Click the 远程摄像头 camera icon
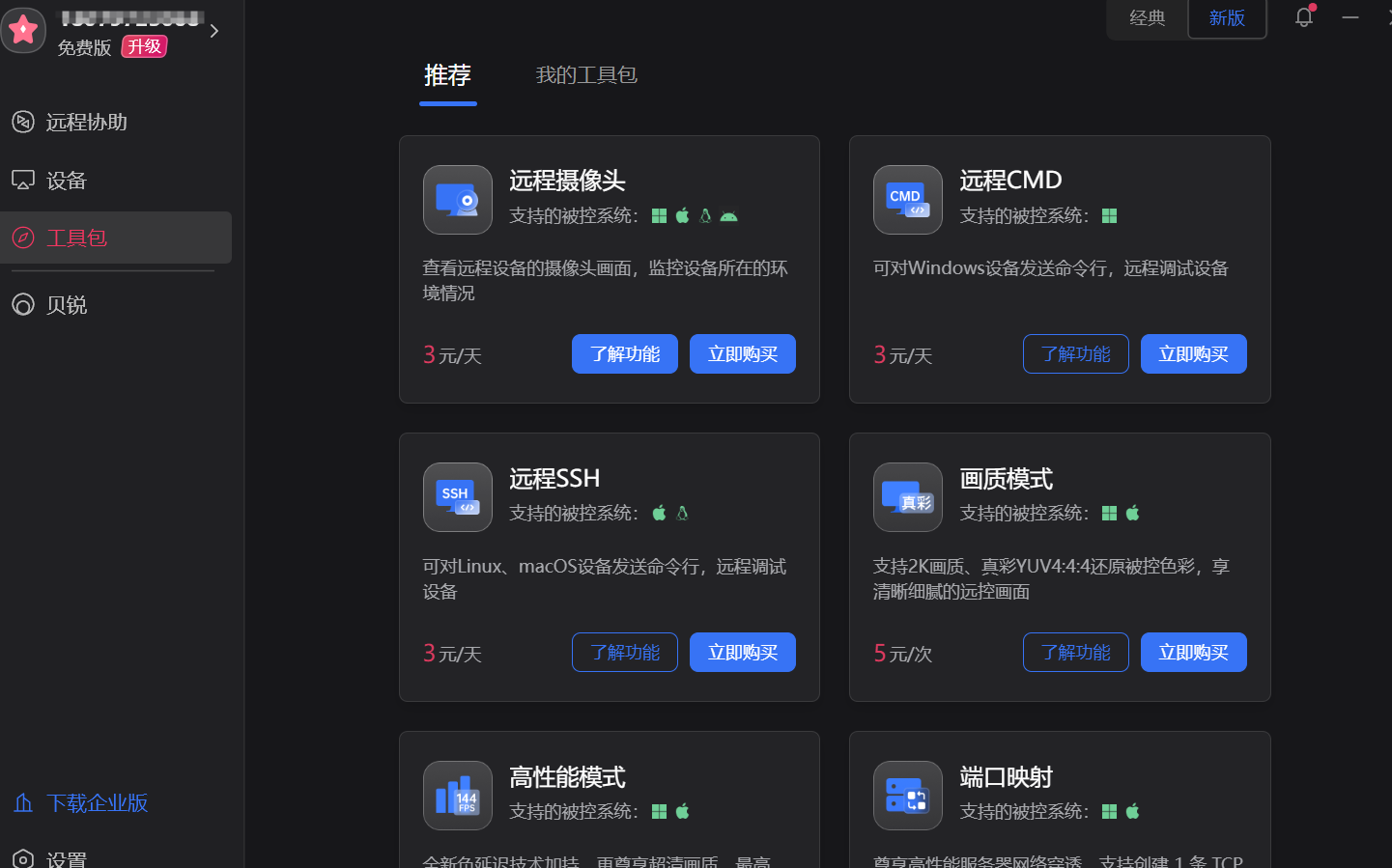Viewport: 1392px width, 868px height. pyautogui.click(x=458, y=200)
